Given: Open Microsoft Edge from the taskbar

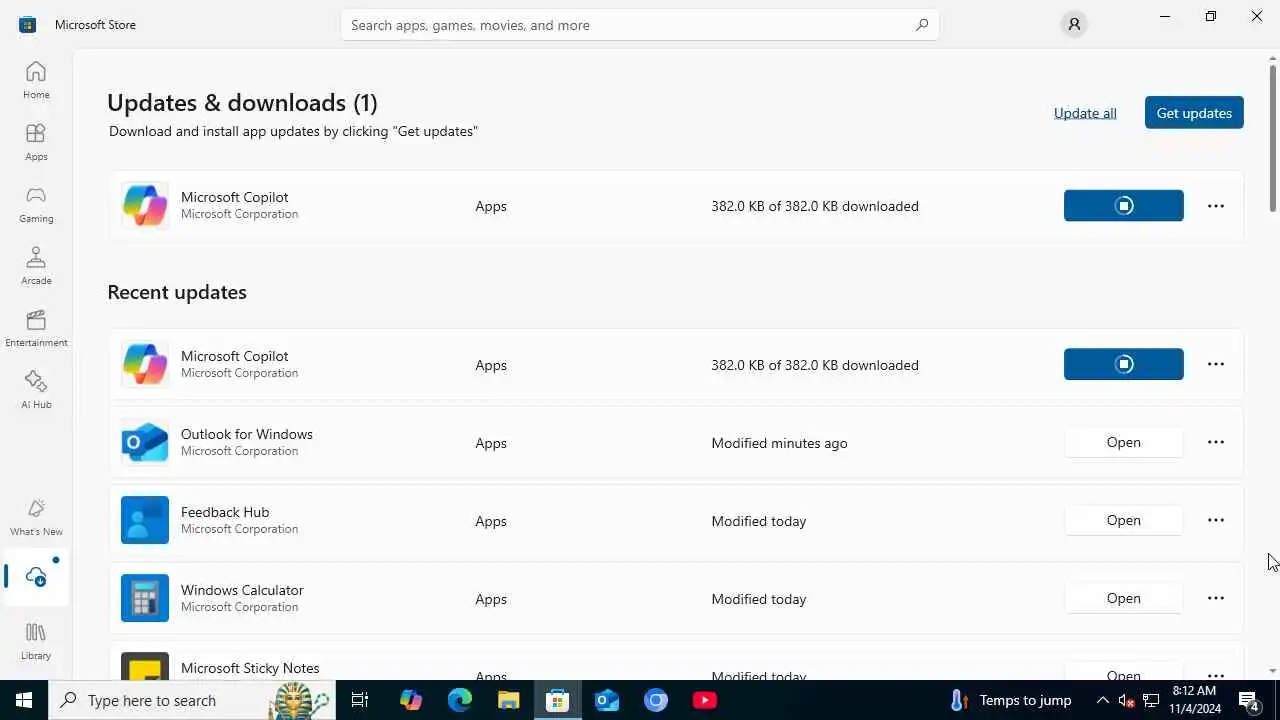Looking at the screenshot, I should 460,700.
